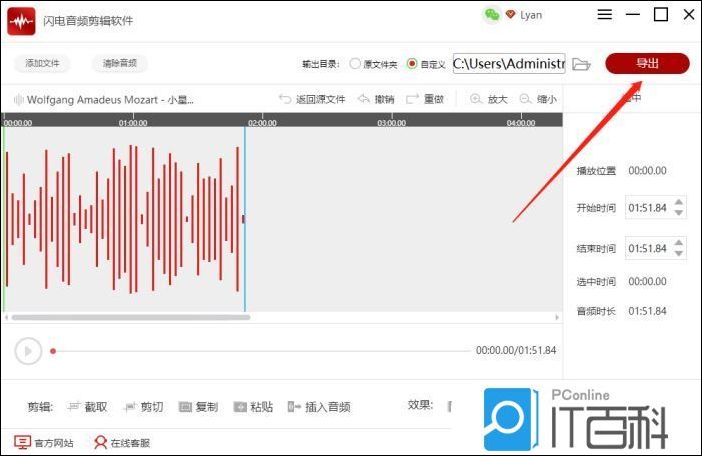Decrease 开始时间 with down arrow

pos(679,213)
